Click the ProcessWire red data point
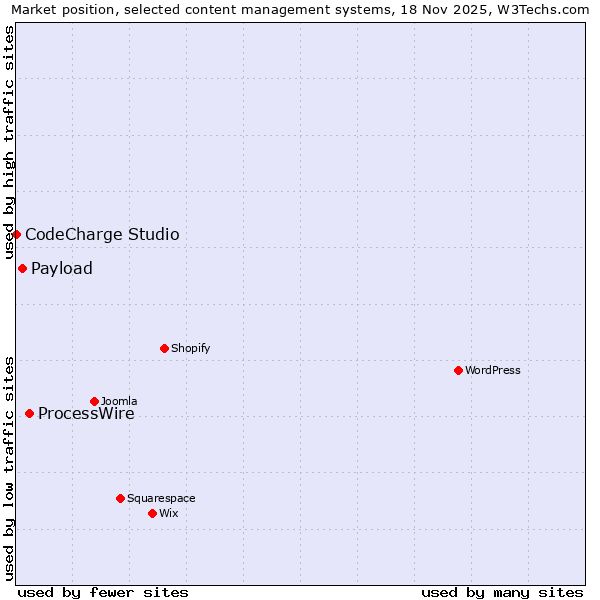This screenshot has width=600, height=600. pos(29,413)
